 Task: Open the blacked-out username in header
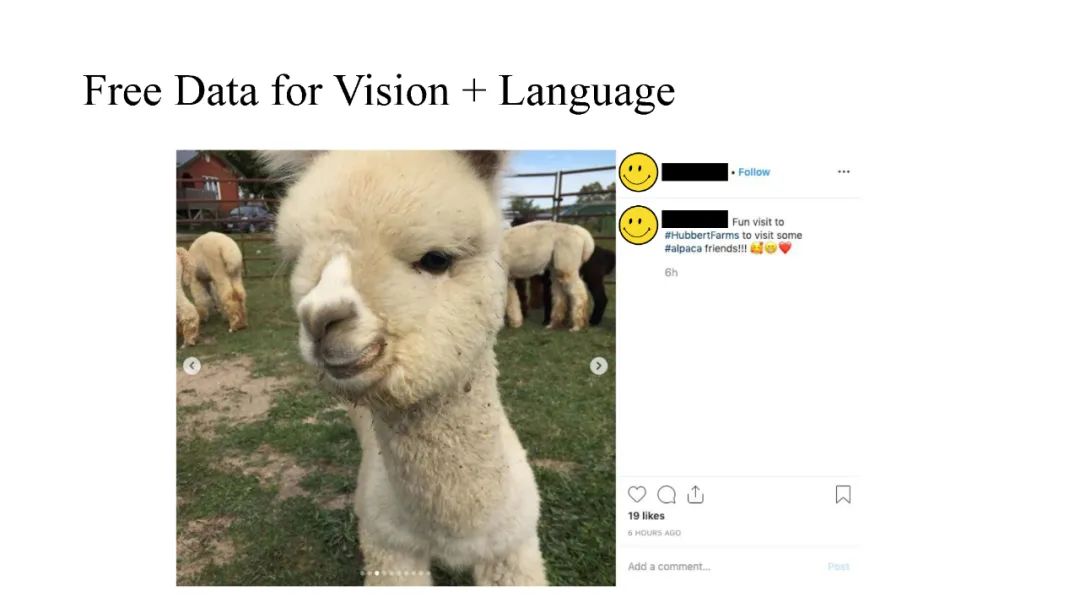694,171
